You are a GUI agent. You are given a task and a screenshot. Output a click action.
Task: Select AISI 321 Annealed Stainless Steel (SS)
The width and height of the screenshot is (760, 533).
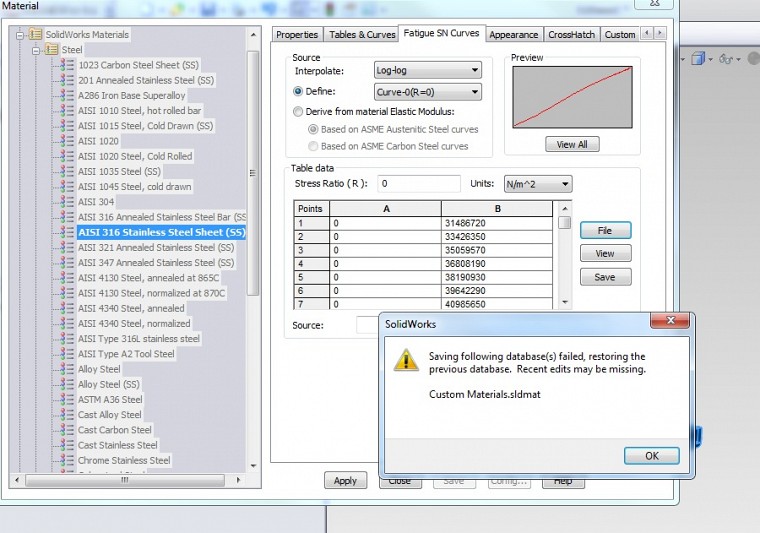point(156,248)
